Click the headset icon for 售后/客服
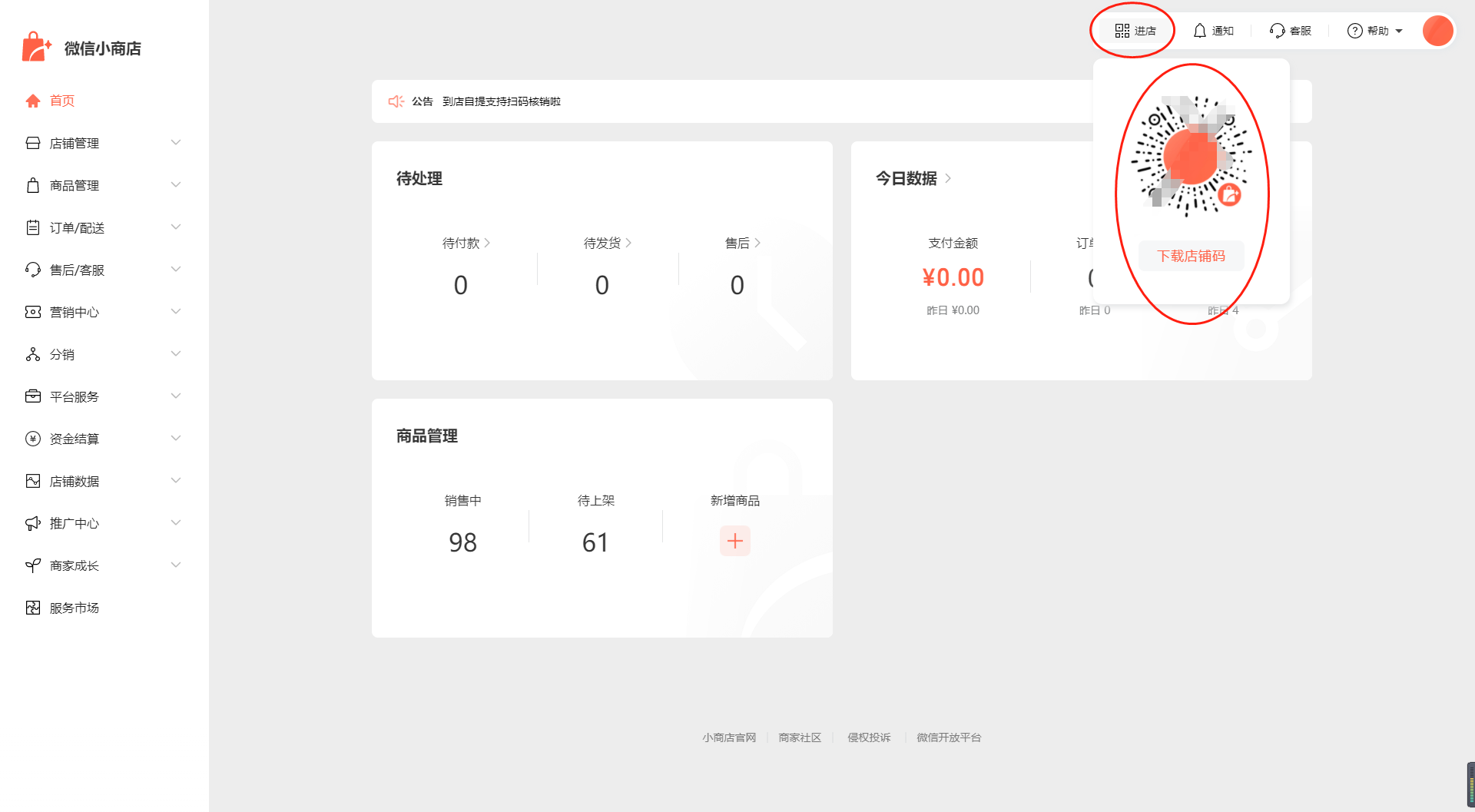The image size is (1475, 812). [x=33, y=270]
